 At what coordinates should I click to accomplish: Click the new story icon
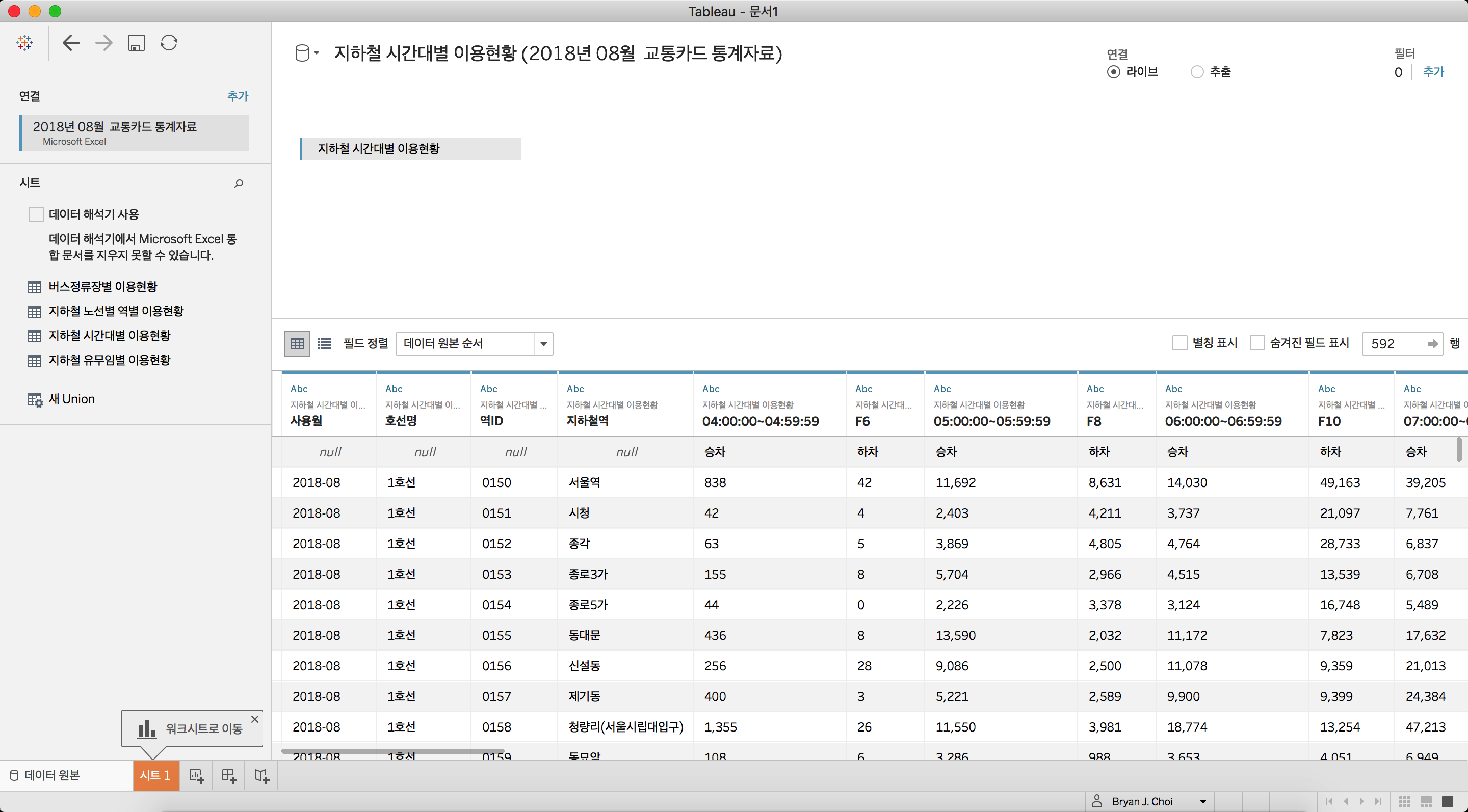(261, 775)
